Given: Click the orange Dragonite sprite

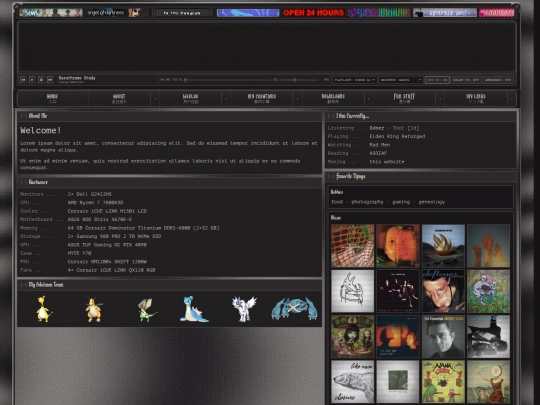Looking at the screenshot, I should click(94, 310).
